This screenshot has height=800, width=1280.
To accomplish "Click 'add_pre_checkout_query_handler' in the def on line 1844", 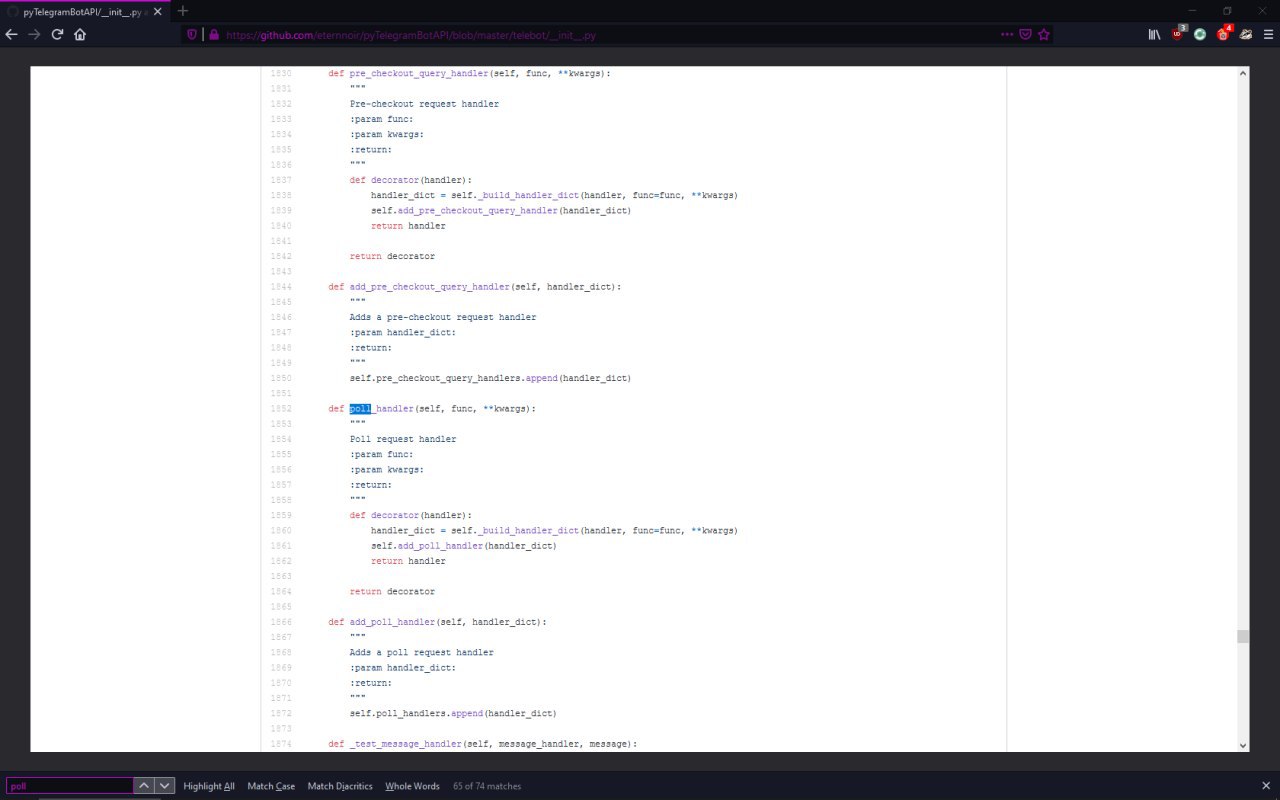I will [430, 287].
